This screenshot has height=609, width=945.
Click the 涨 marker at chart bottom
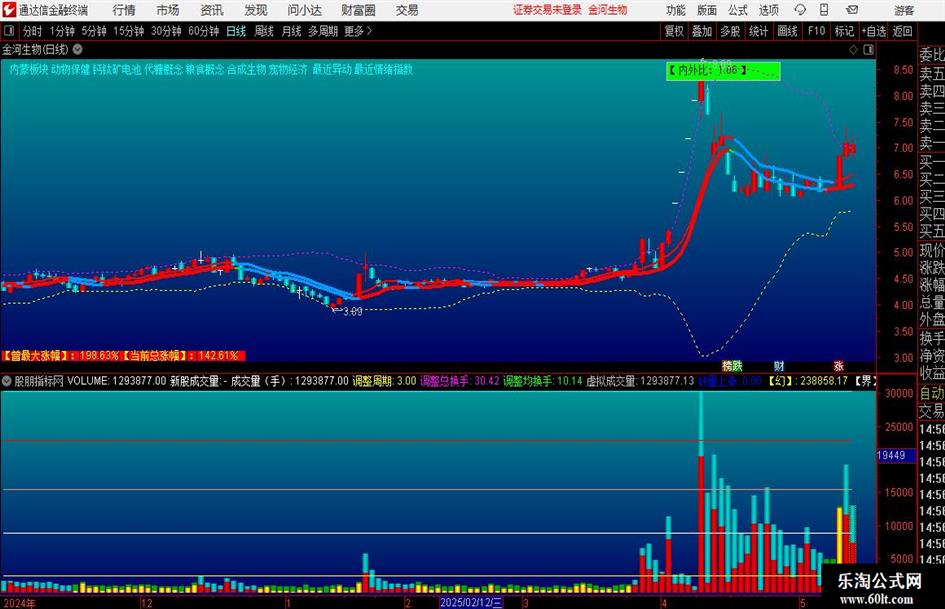pos(838,365)
